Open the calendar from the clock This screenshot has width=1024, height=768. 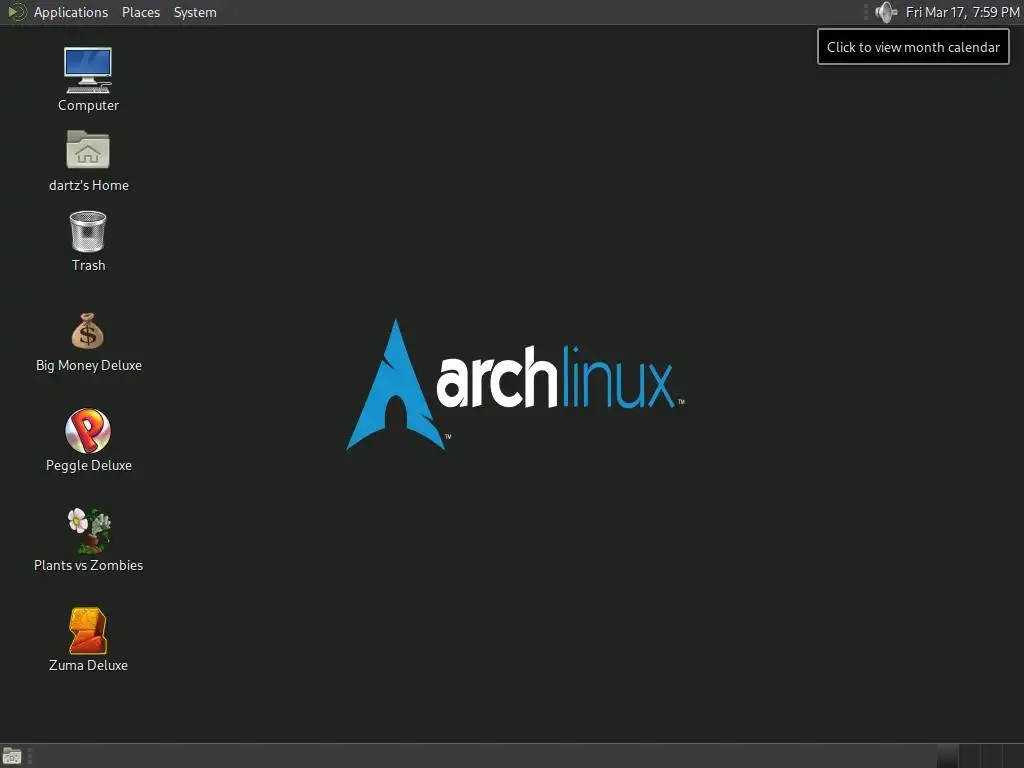coord(962,12)
